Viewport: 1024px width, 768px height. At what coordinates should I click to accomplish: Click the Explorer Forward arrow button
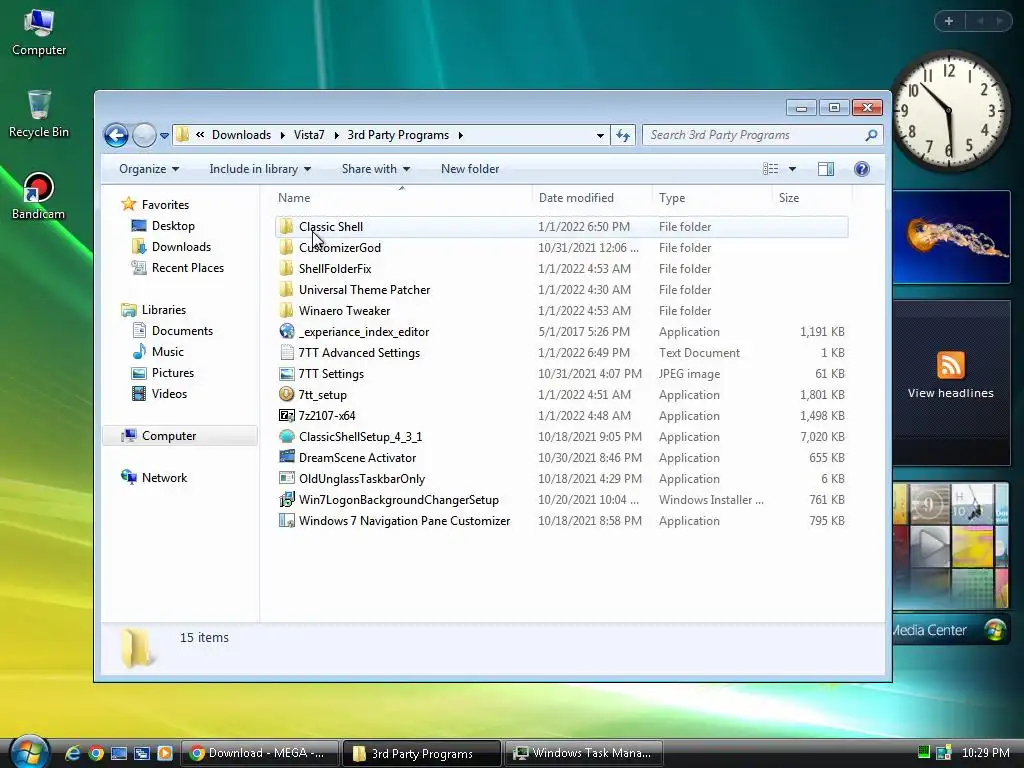[x=144, y=135]
